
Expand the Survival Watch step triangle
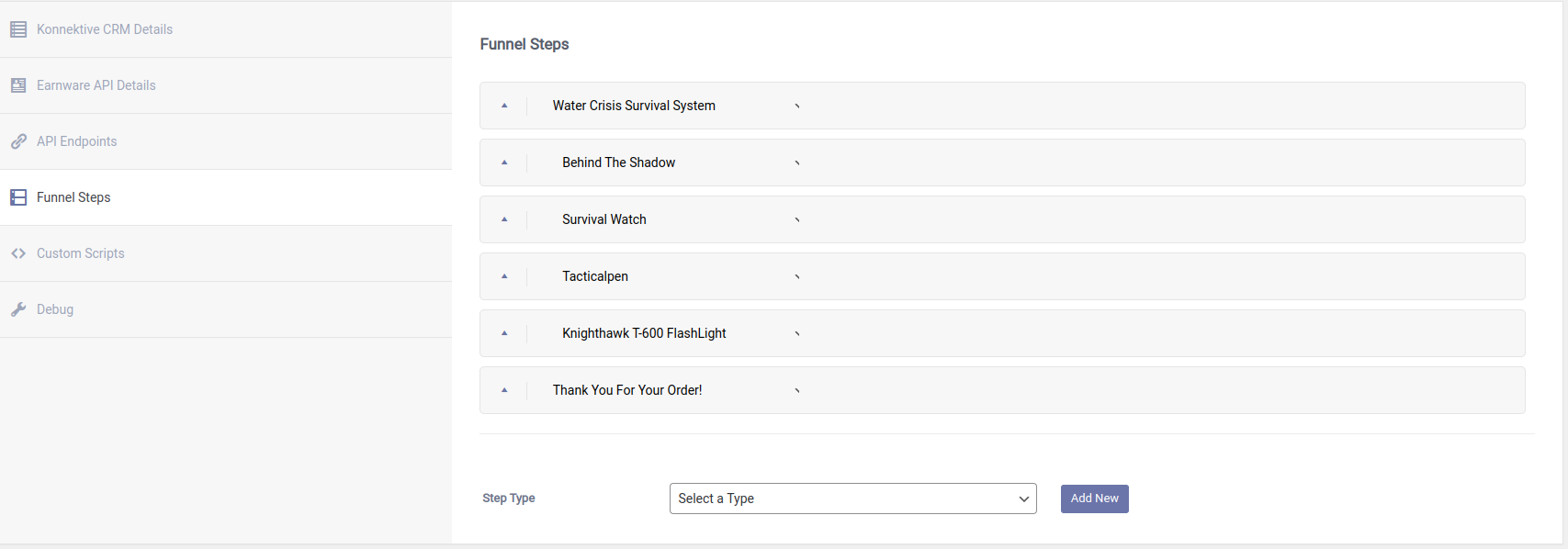pos(504,219)
